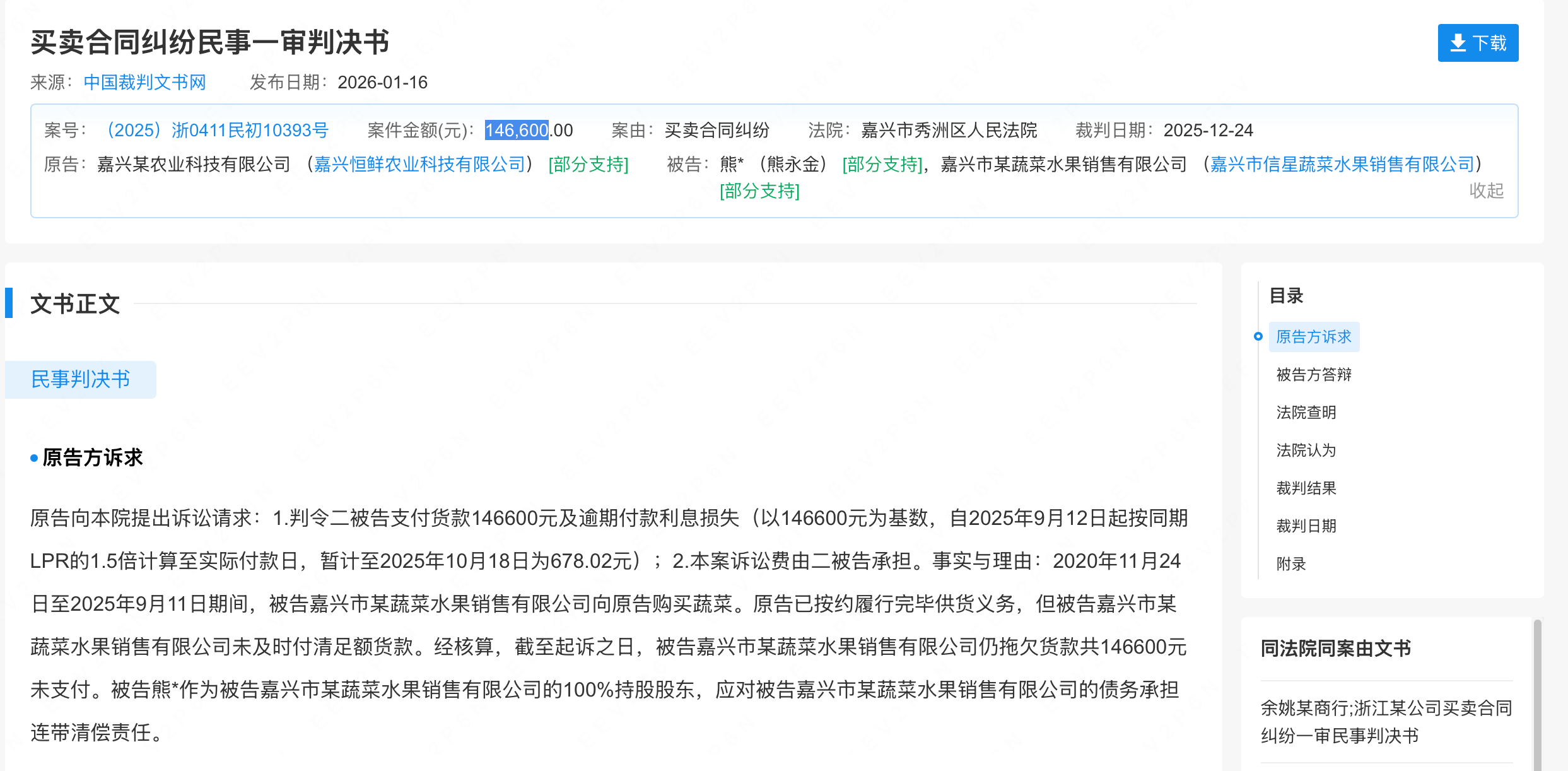Open 嘉兴市信星蔬菜水果销售有限公司 company link

point(1342,165)
